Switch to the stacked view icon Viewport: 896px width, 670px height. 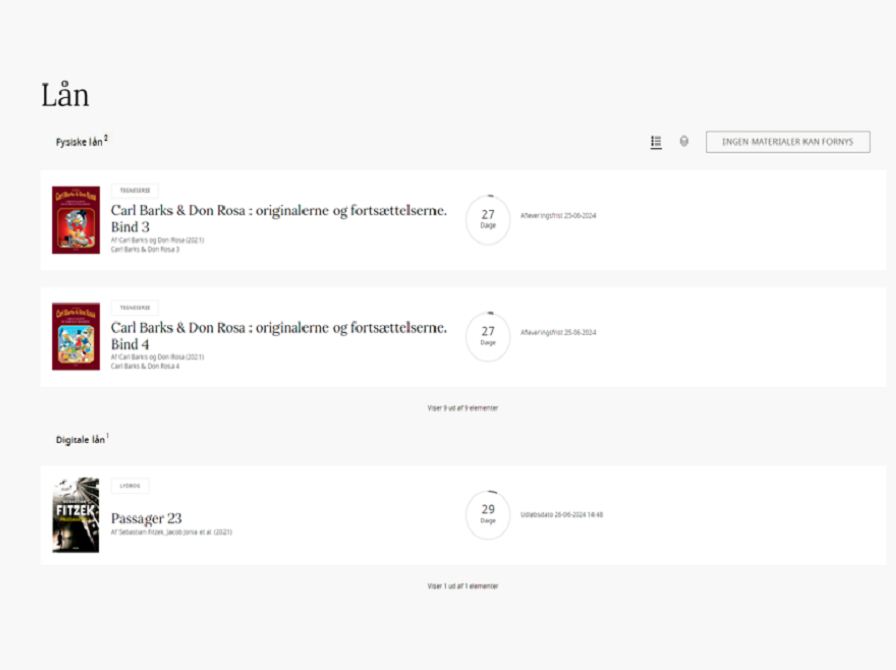click(x=684, y=142)
